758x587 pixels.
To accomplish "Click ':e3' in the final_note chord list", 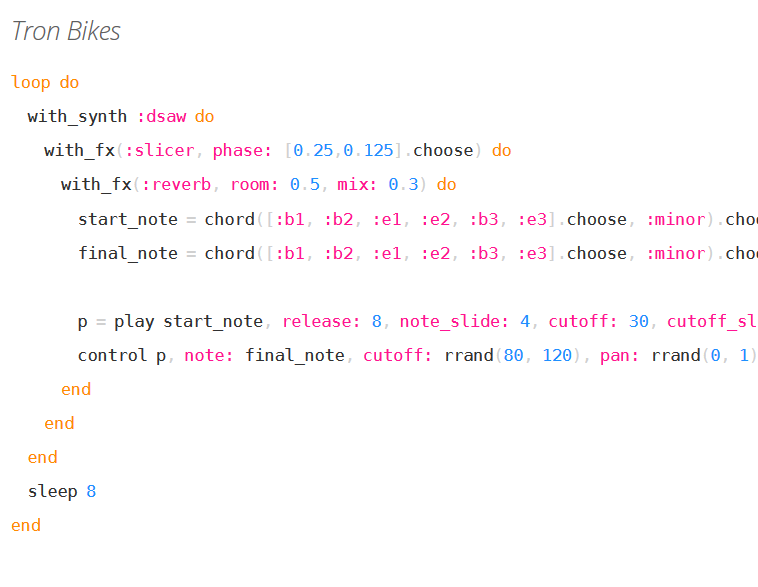I will (x=532, y=253).
